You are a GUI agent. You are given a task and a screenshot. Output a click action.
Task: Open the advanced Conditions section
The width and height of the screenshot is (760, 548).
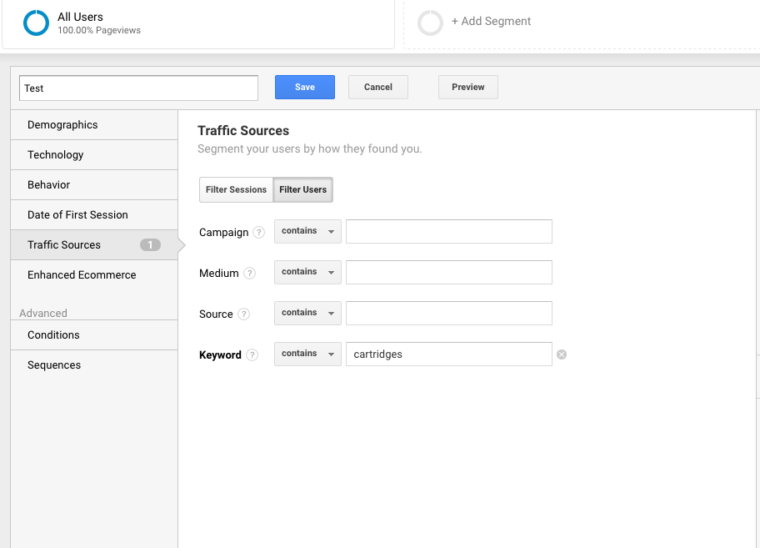tap(94, 335)
